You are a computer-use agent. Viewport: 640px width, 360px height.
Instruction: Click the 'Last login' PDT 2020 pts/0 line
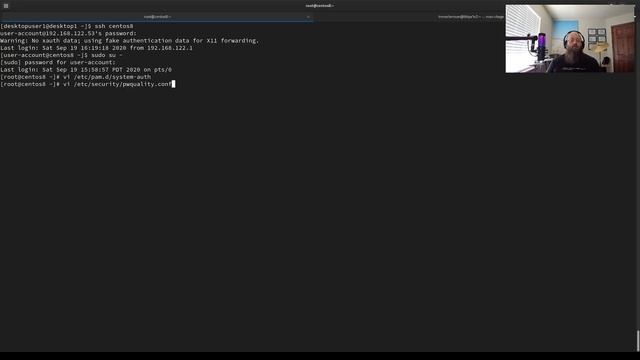[x=86, y=70]
